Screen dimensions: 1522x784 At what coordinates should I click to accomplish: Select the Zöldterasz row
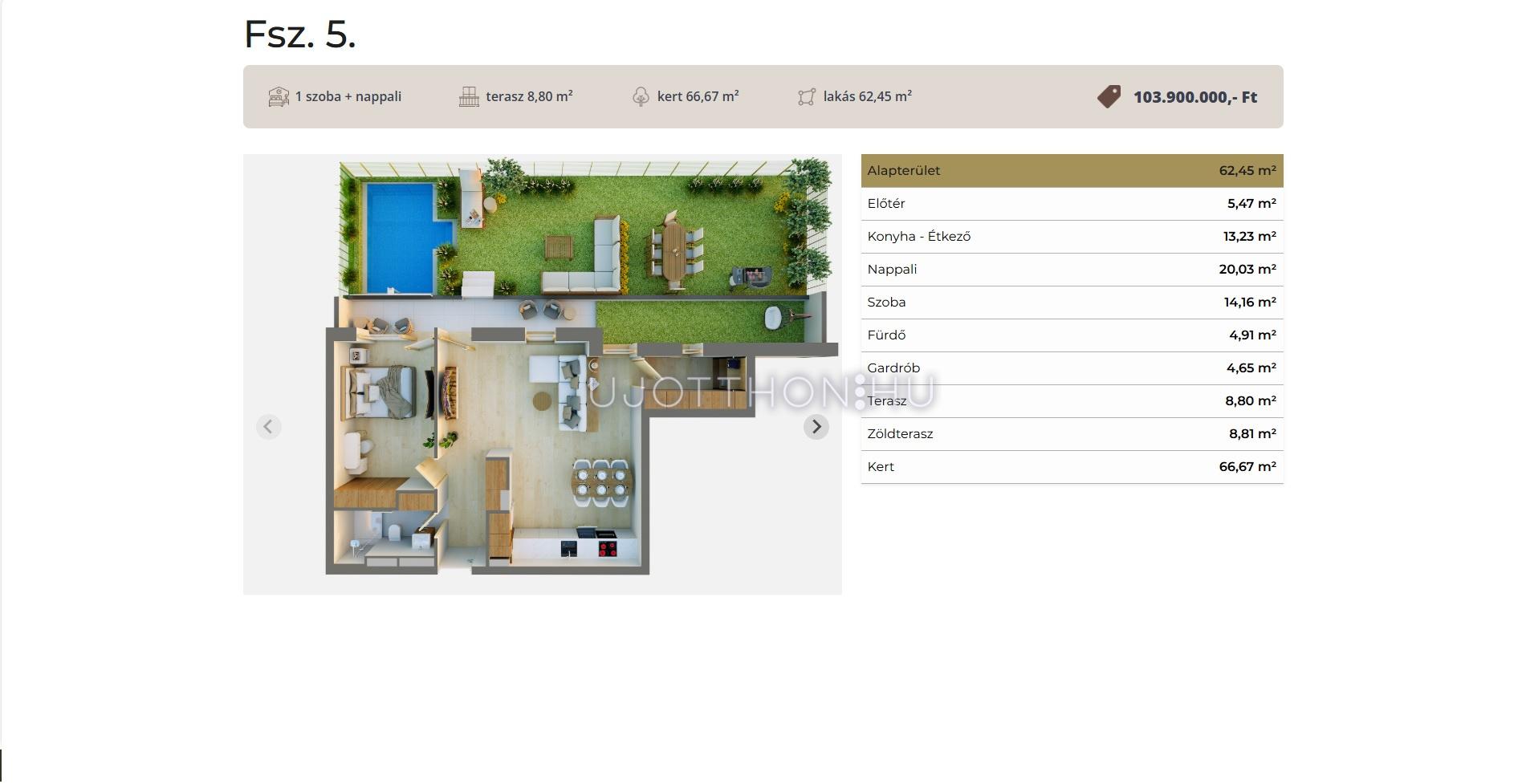(x=1072, y=434)
